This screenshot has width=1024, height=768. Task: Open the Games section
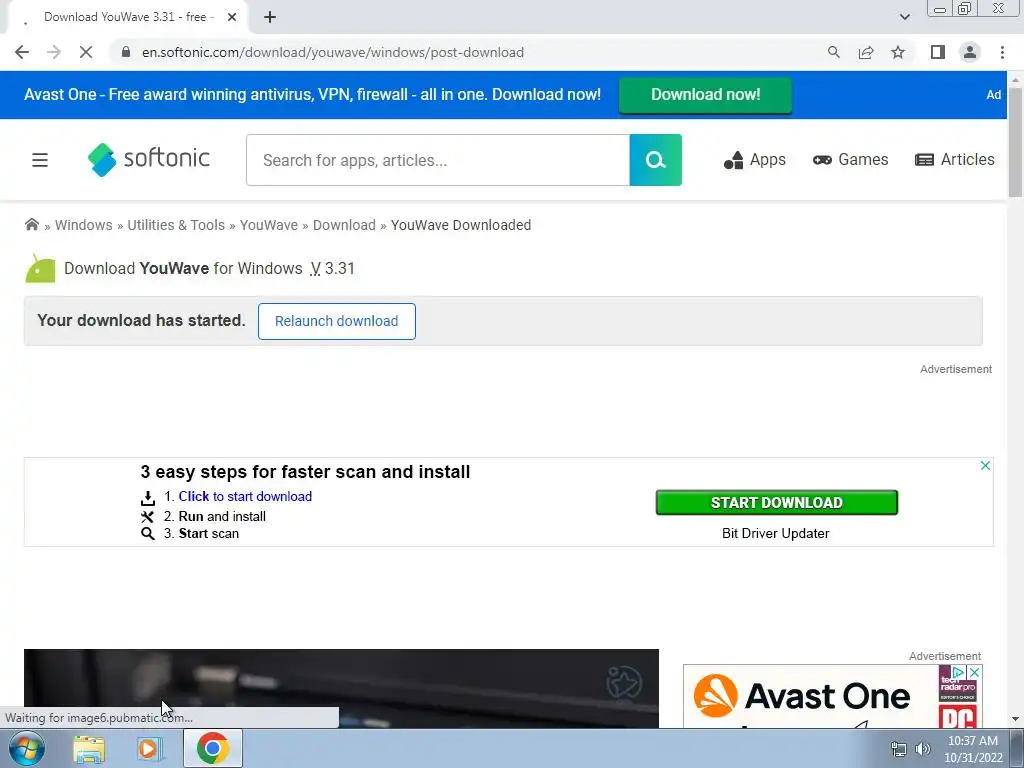click(850, 160)
